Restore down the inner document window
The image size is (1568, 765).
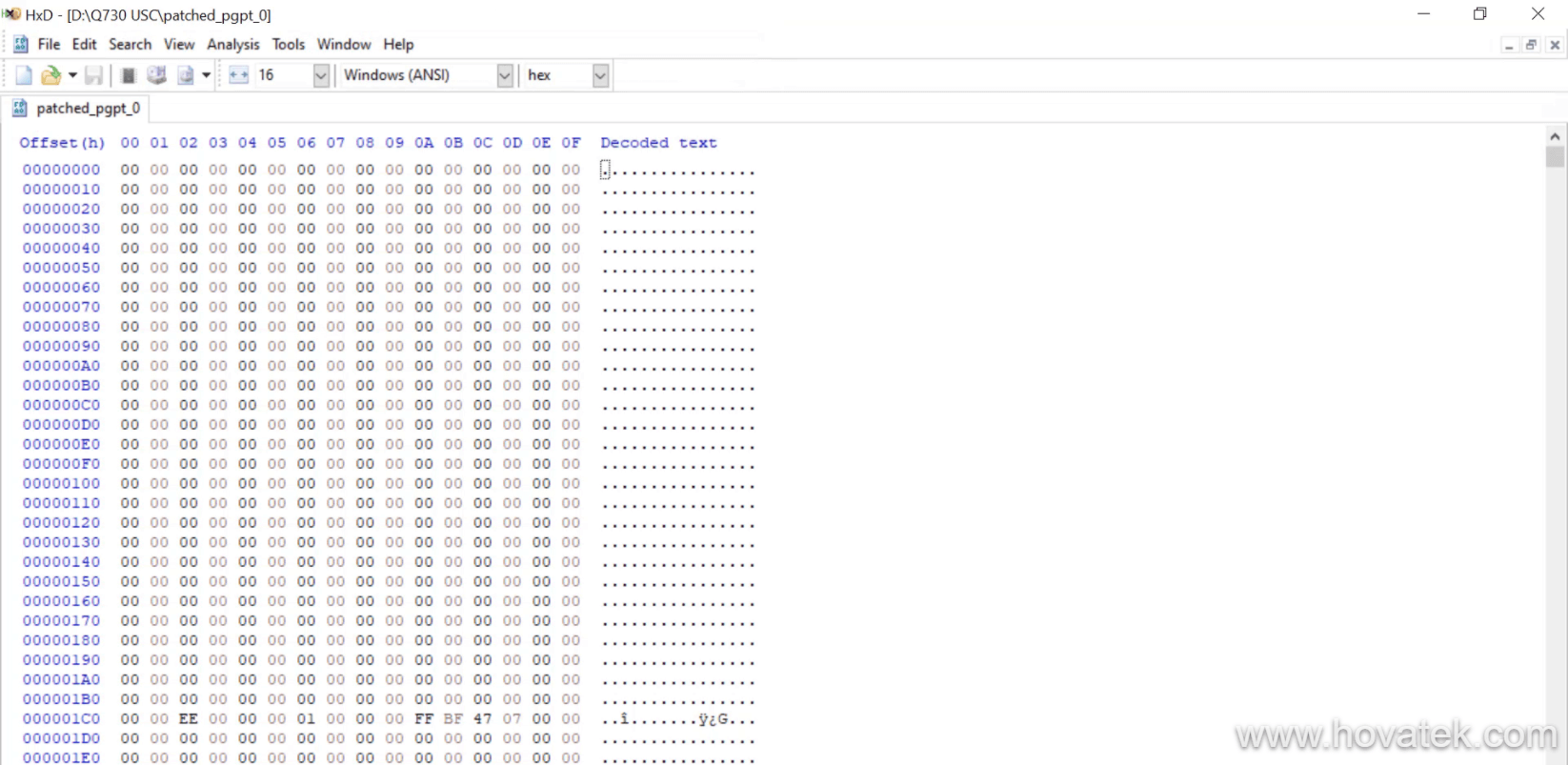(1532, 45)
